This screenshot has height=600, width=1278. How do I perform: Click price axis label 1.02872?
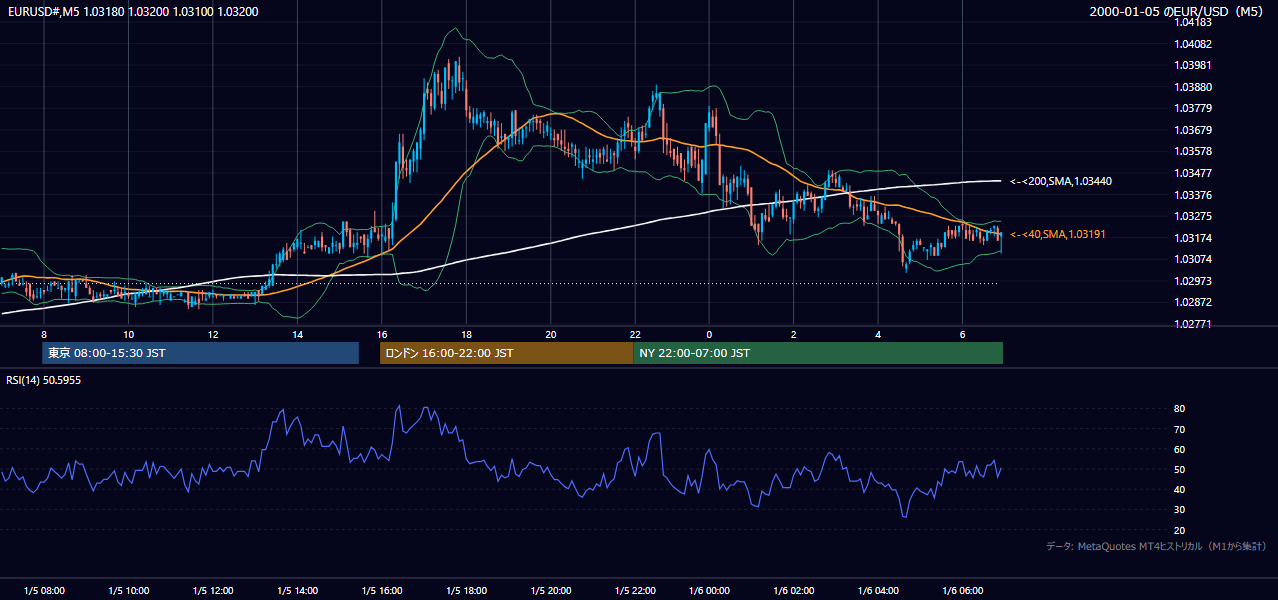(x=1193, y=302)
